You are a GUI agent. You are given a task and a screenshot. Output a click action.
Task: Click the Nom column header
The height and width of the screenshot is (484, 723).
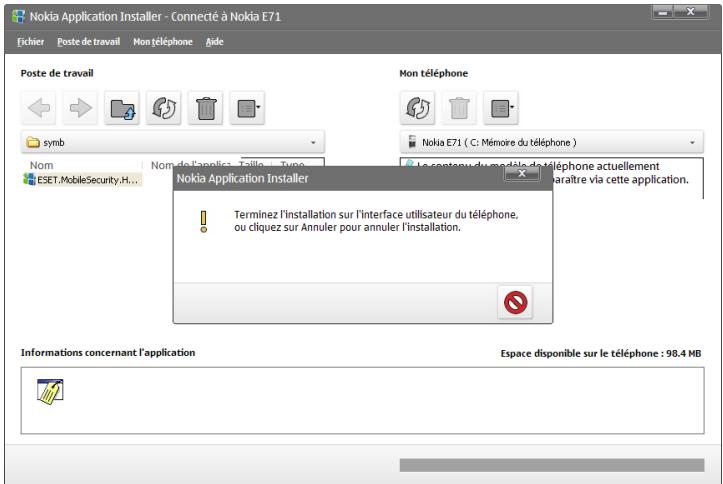tap(41, 165)
